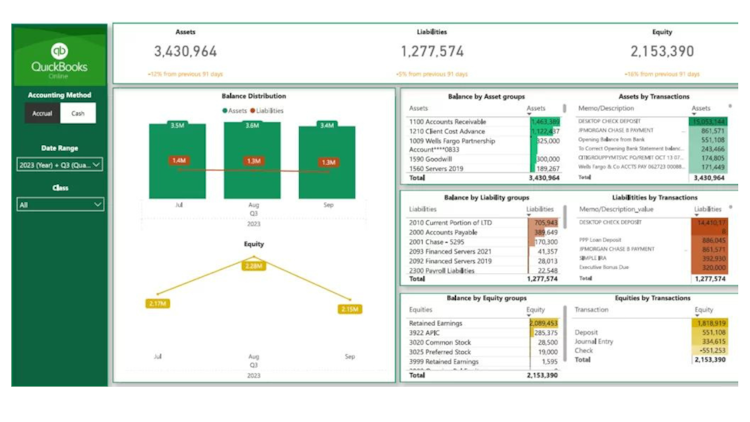Screen dimensions: 750x422
Task: Sort Equity column in Equity groups table
Action: click(x=536, y=310)
